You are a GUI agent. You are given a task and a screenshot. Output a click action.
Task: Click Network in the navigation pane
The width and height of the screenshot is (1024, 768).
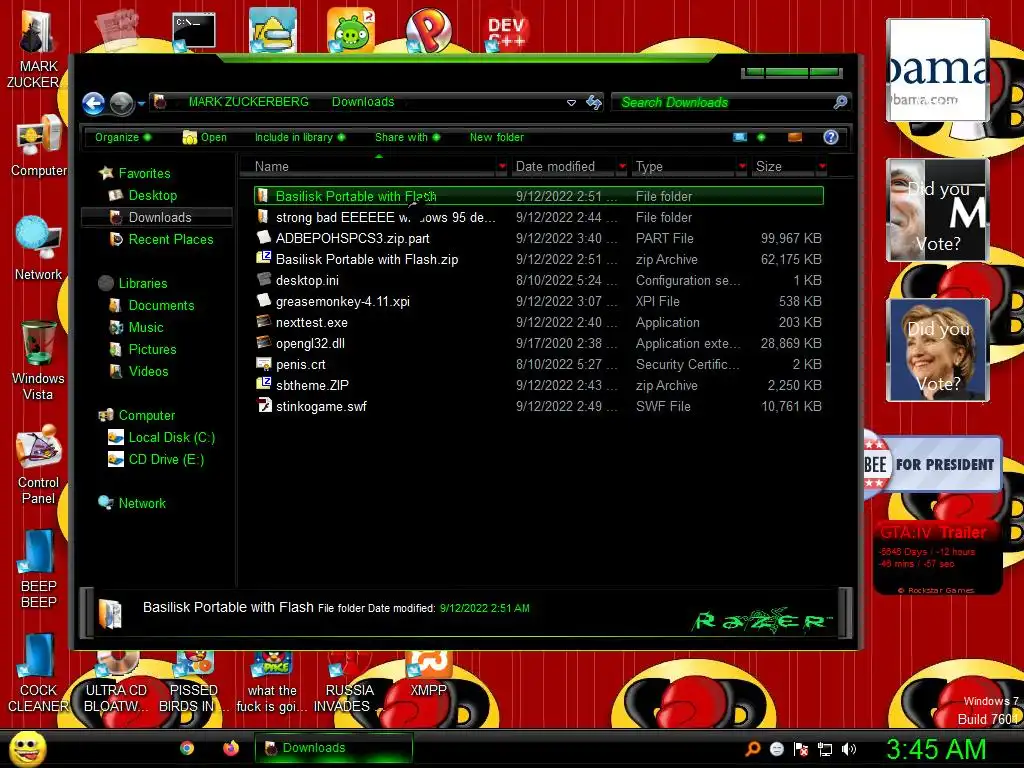[132, 504]
